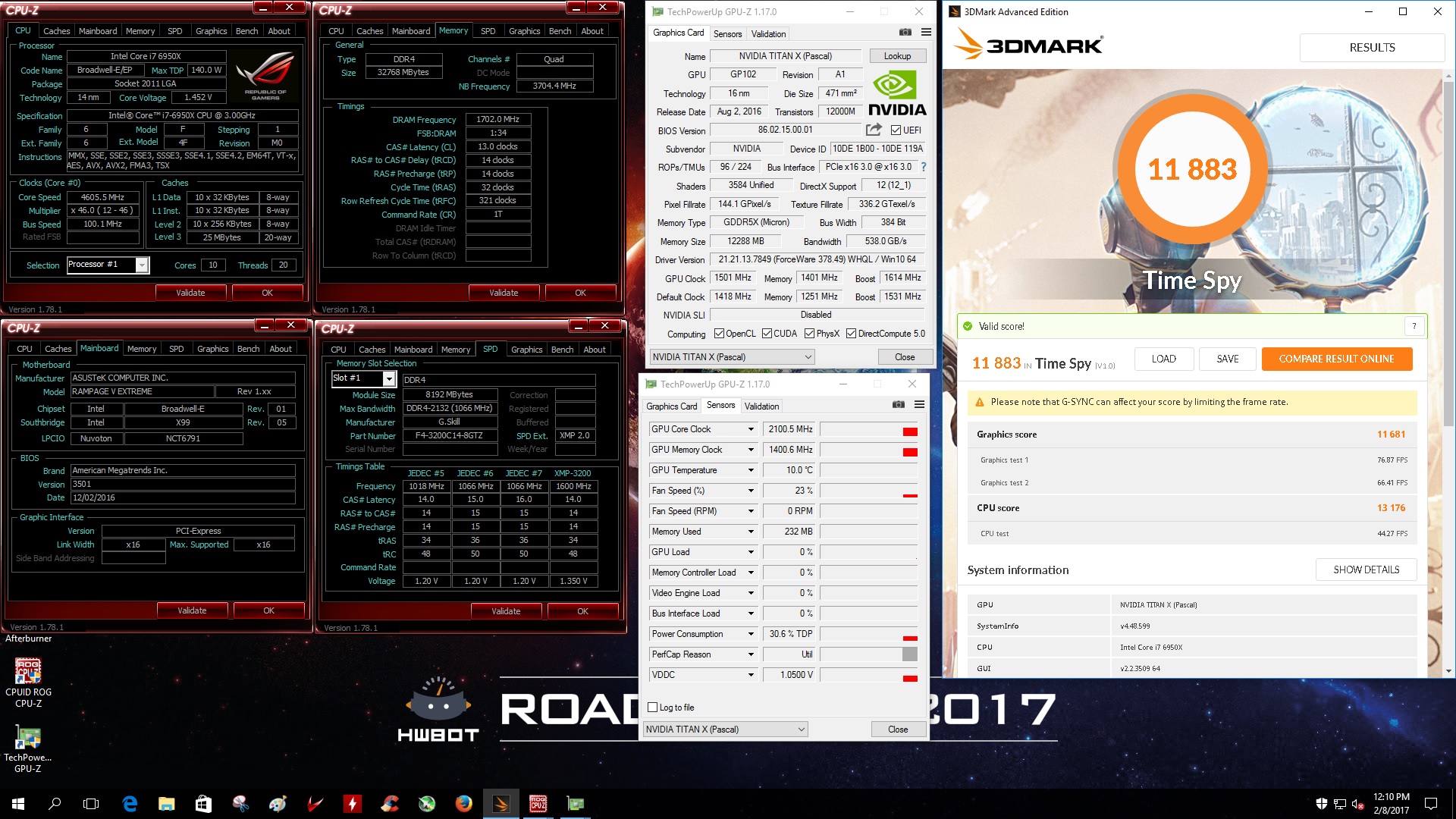Image resolution: width=1456 pixels, height=819 pixels.
Task: Toggle the UEFI checkbox in GPU-Z
Action: [x=896, y=130]
